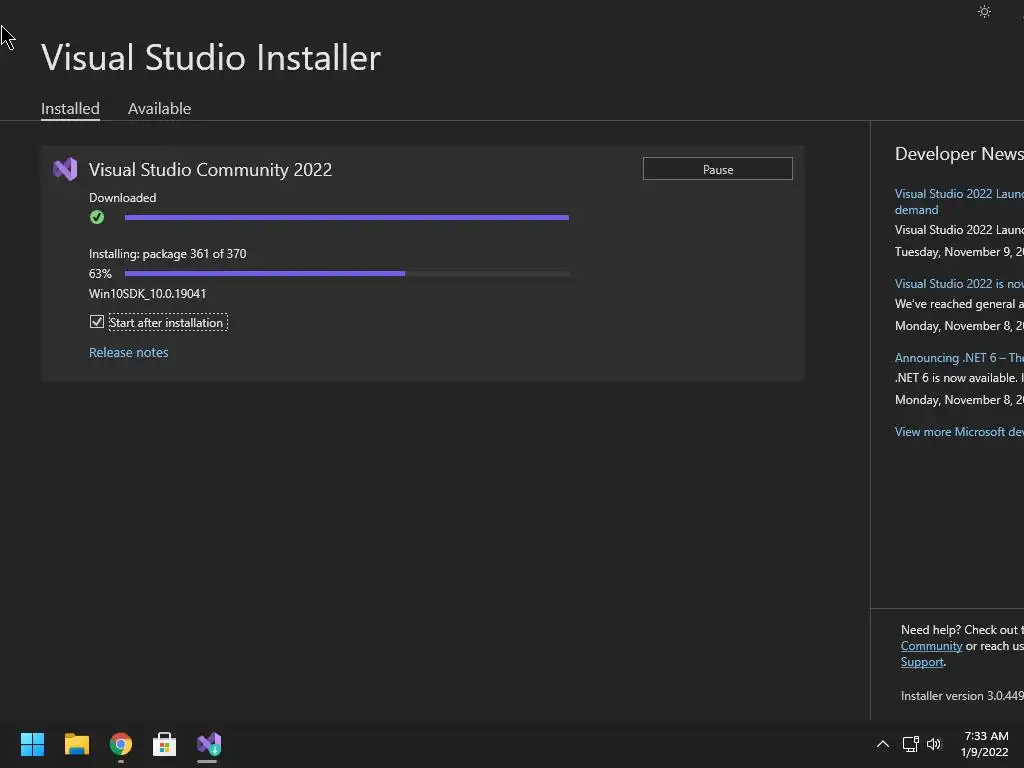Click the green downloaded checkmark icon
The image size is (1024, 768).
97,217
